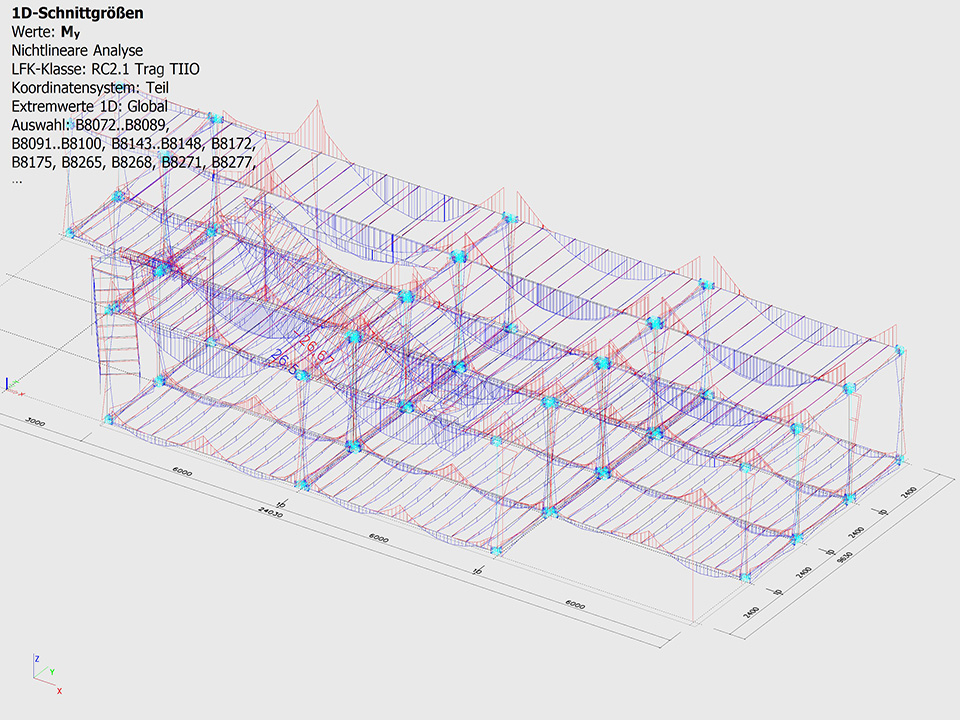Click the lowest 2400 dimension label

pos(751,611)
